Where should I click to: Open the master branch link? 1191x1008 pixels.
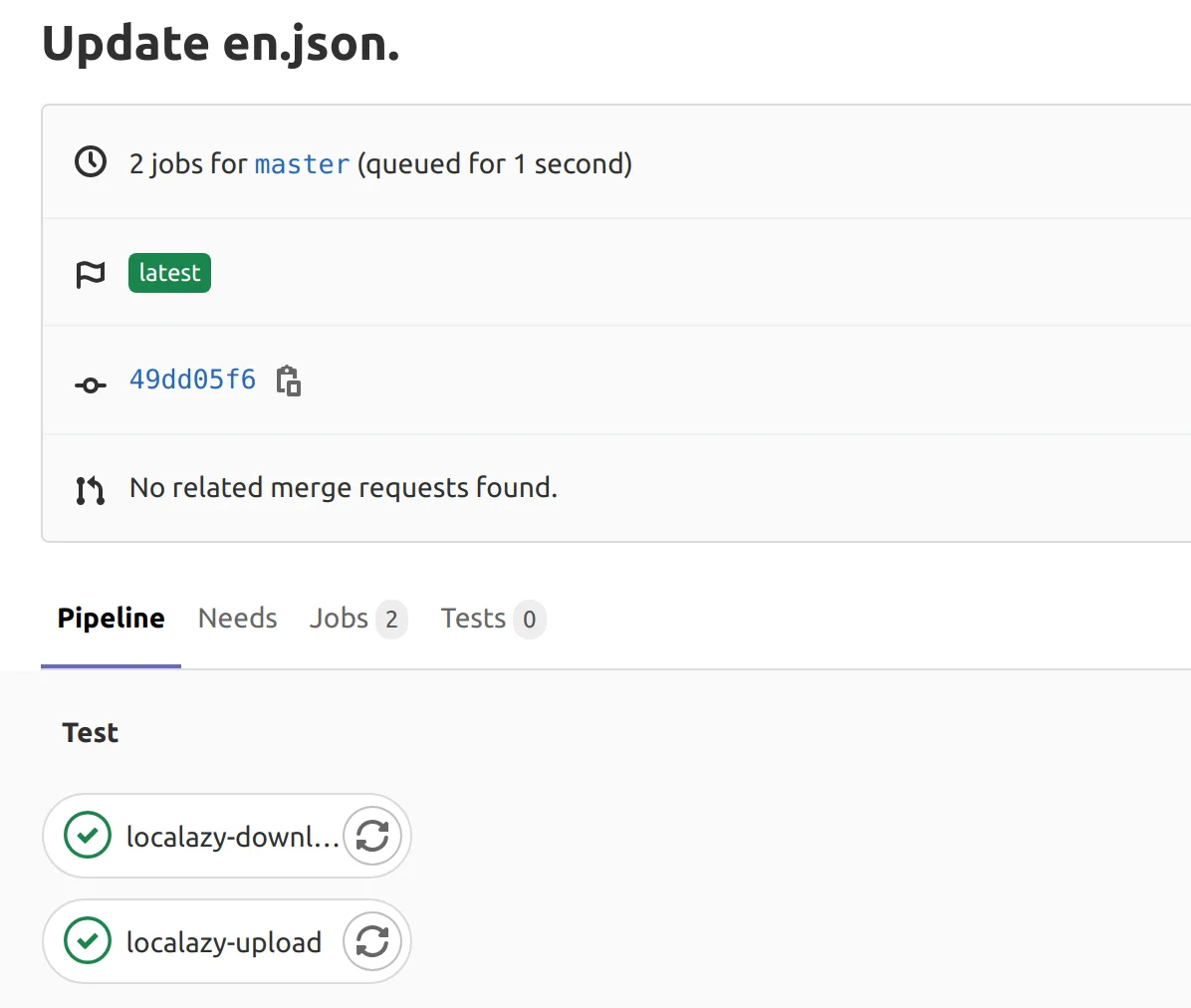pyautogui.click(x=302, y=164)
